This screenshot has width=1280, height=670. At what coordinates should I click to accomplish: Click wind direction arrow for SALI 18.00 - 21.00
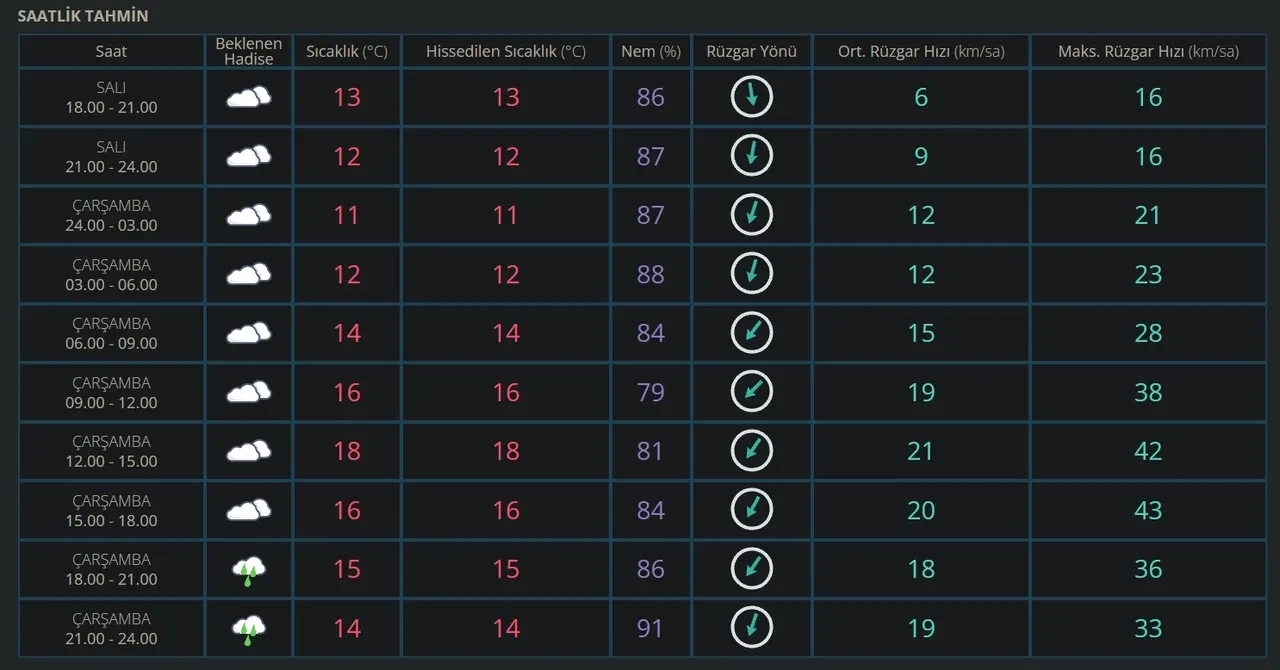click(x=751, y=97)
